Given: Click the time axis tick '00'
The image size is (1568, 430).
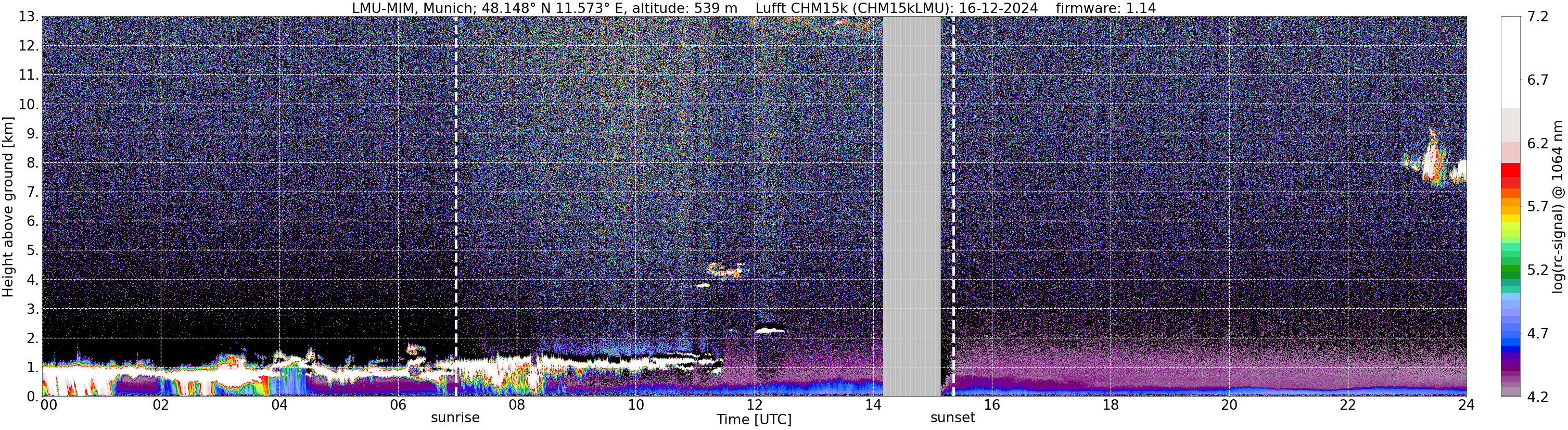Looking at the screenshot, I should [x=49, y=405].
